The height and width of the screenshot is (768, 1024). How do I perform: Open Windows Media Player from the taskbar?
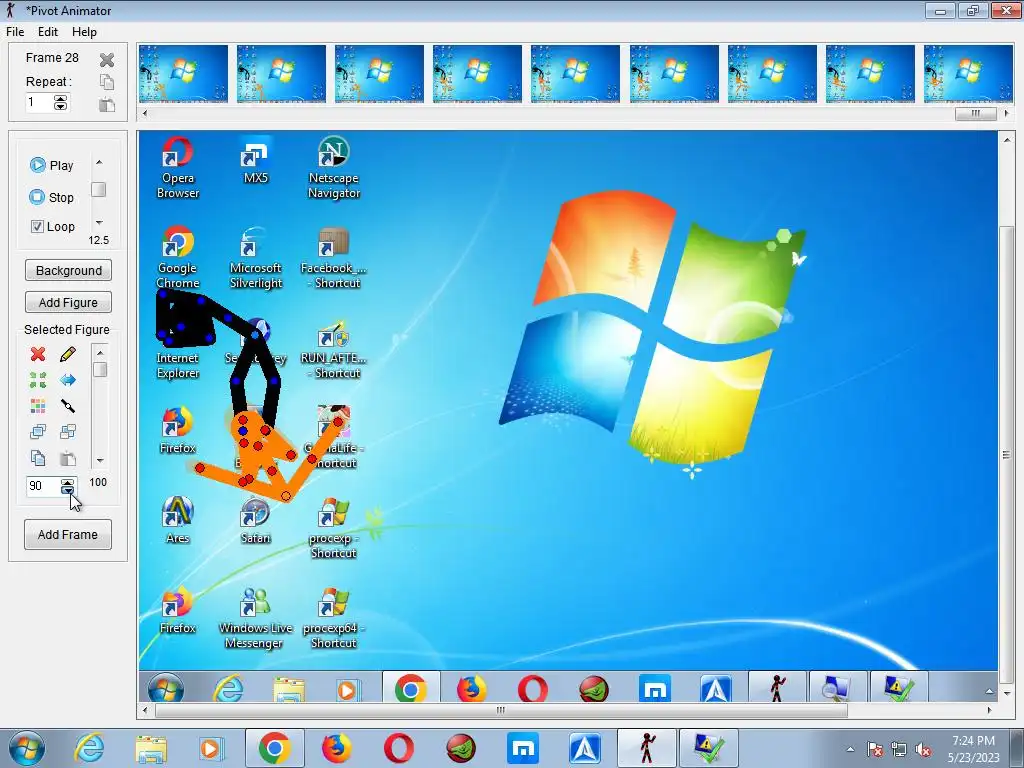point(211,748)
